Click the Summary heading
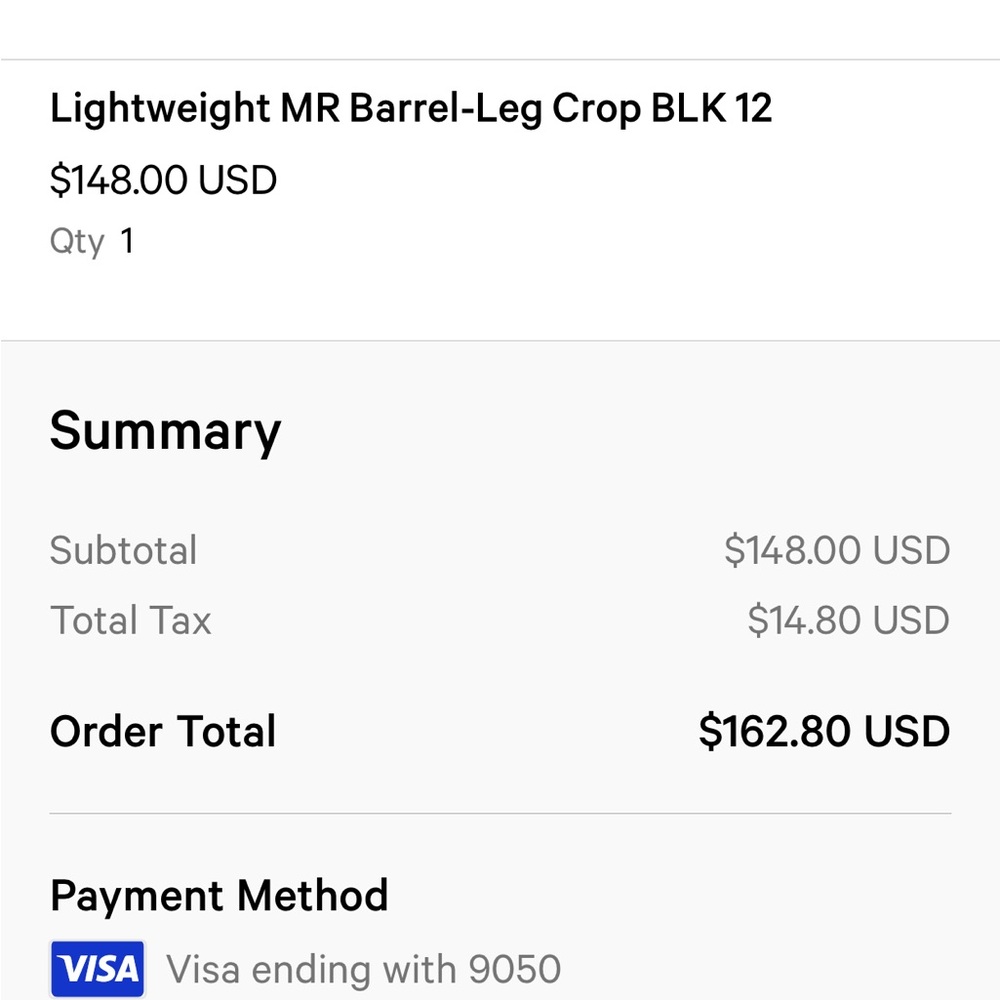Screen dimensions: 1000x1000 click(165, 433)
